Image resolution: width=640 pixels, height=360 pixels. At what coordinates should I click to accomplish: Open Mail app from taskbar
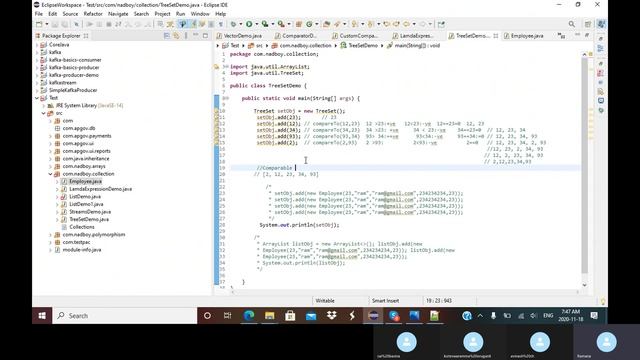311,316
